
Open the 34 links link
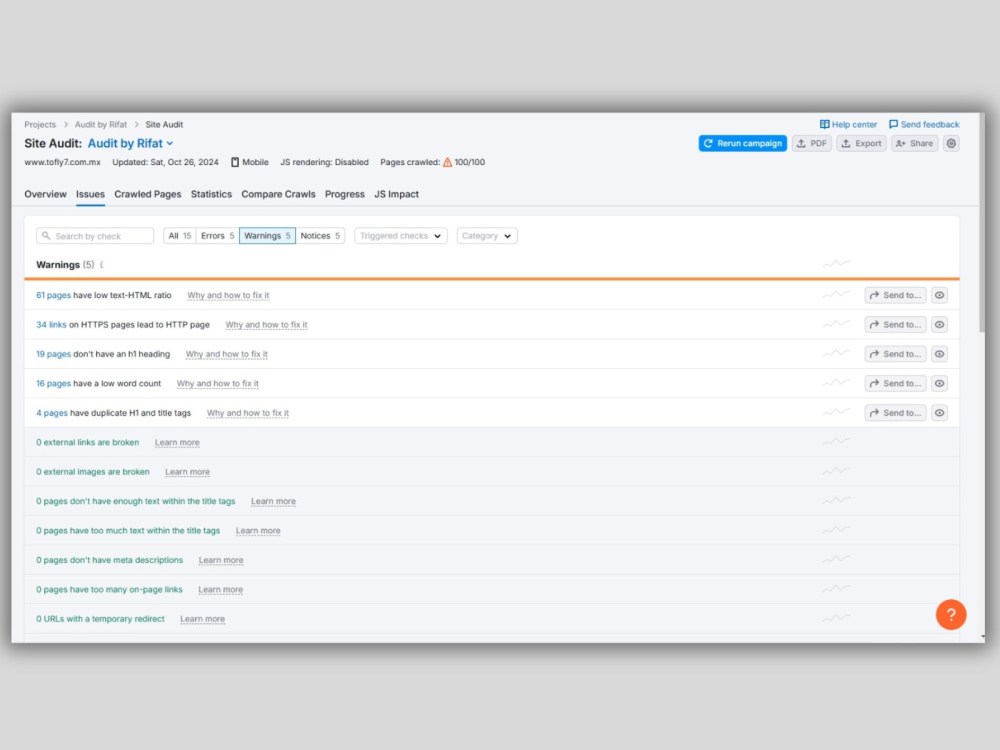point(51,325)
